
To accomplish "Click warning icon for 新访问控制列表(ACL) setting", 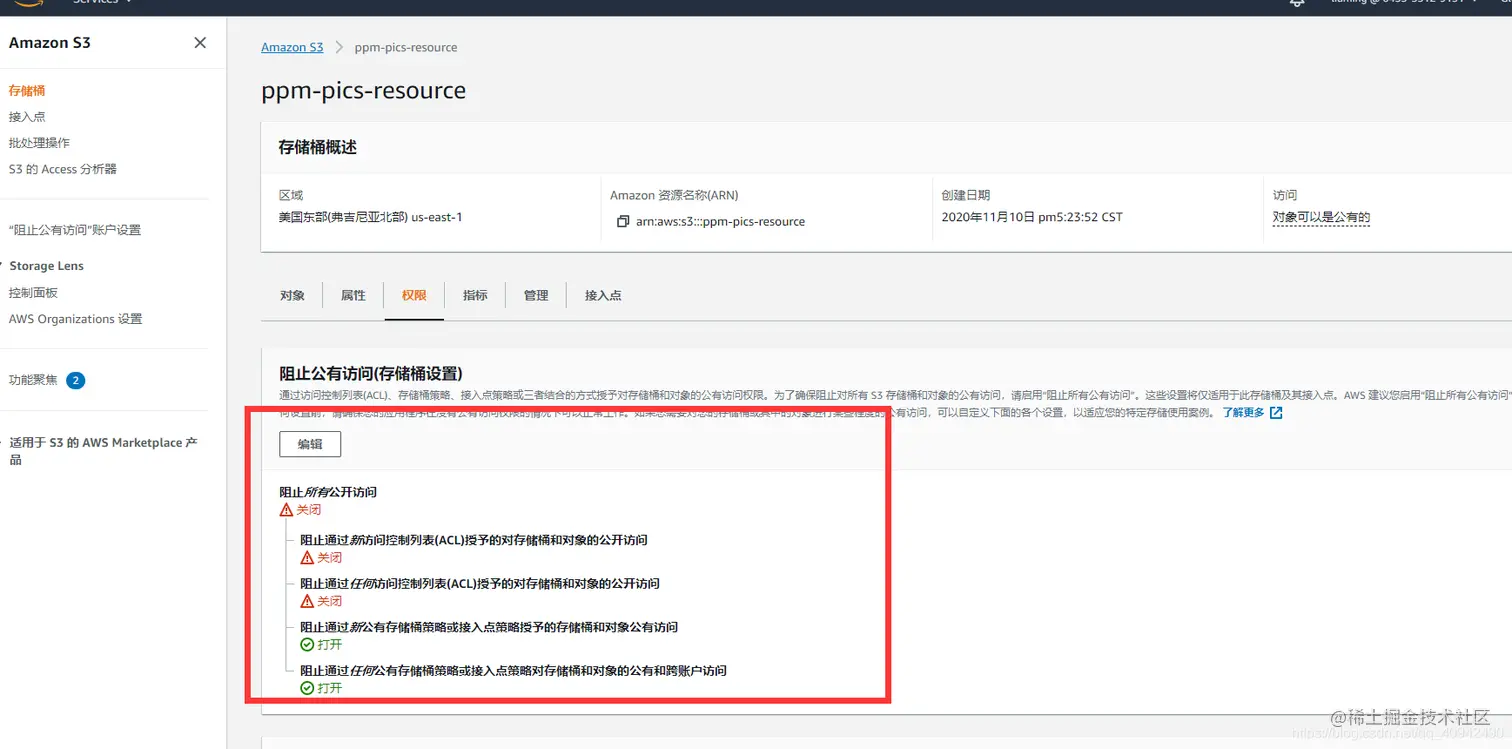I will click(307, 557).
